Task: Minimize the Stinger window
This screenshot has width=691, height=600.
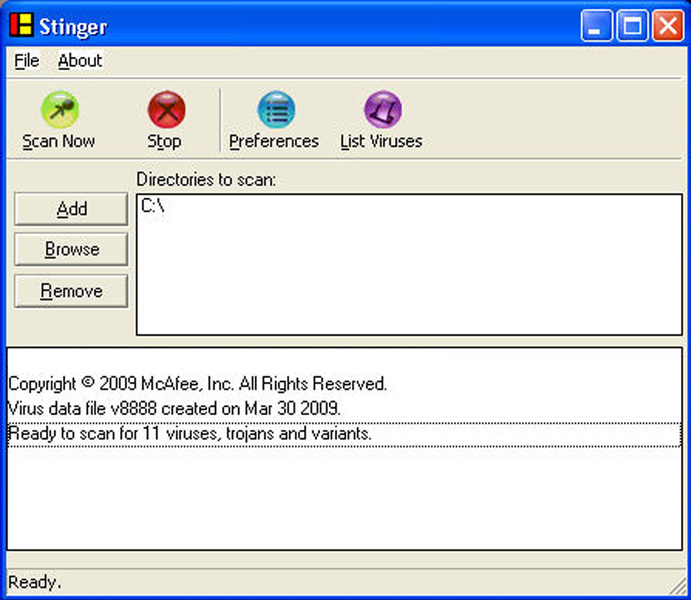Action: pos(596,26)
